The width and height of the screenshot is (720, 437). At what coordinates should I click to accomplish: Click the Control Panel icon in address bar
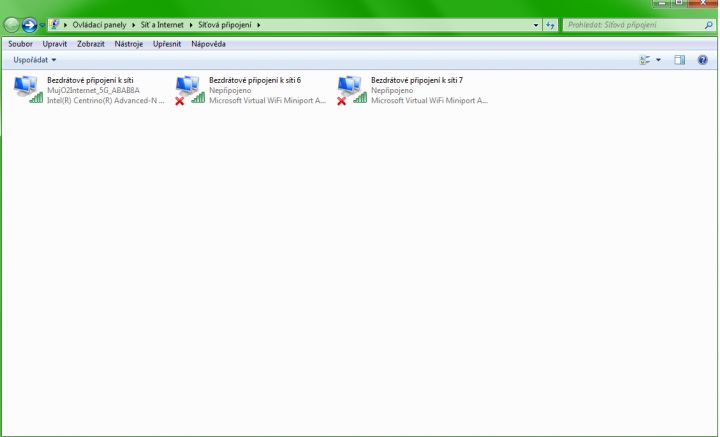pyautogui.click(x=54, y=25)
